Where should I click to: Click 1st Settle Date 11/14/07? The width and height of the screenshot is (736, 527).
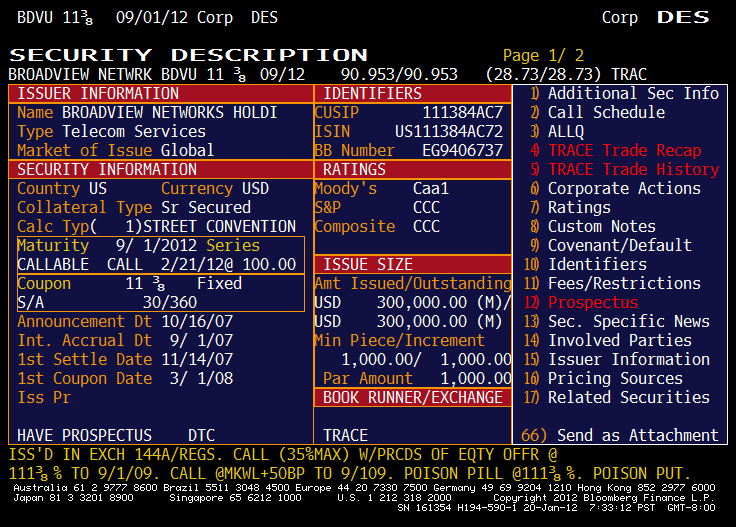197,359
